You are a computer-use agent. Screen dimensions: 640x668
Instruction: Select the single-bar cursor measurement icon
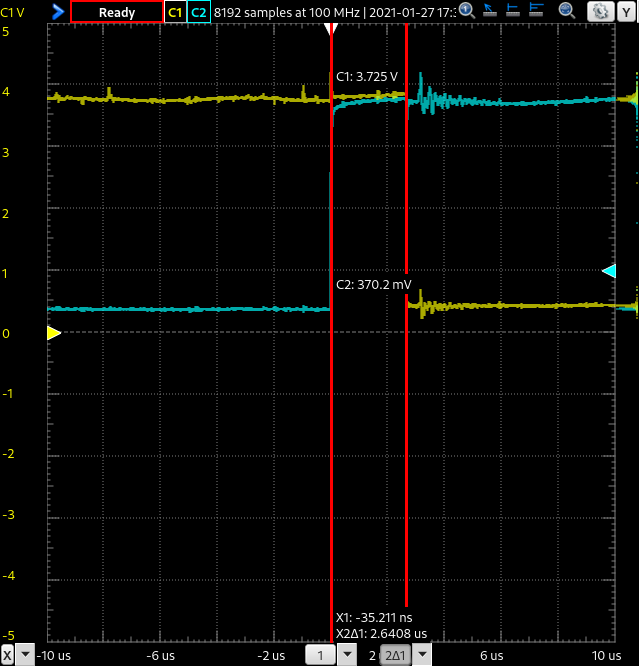pyautogui.click(x=511, y=11)
